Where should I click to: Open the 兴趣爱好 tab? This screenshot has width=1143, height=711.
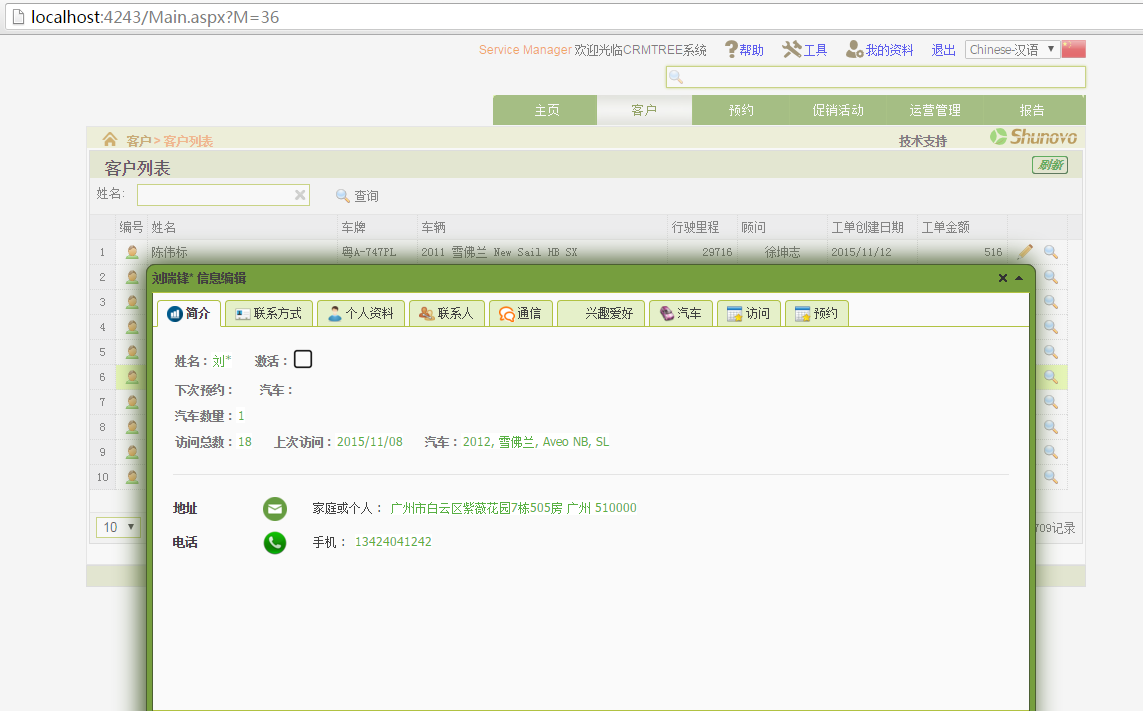click(601, 314)
